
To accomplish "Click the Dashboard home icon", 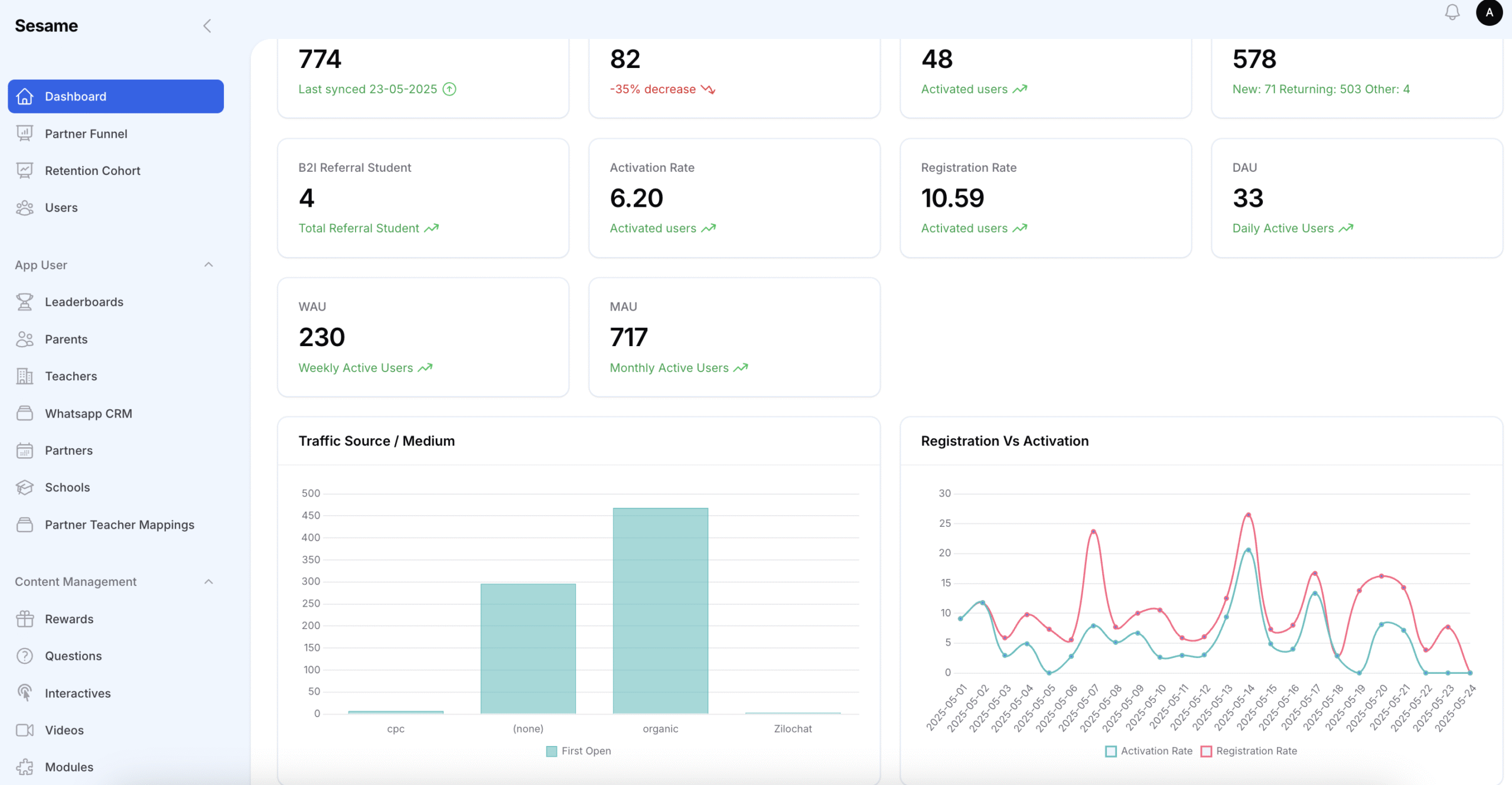I will (x=25, y=96).
